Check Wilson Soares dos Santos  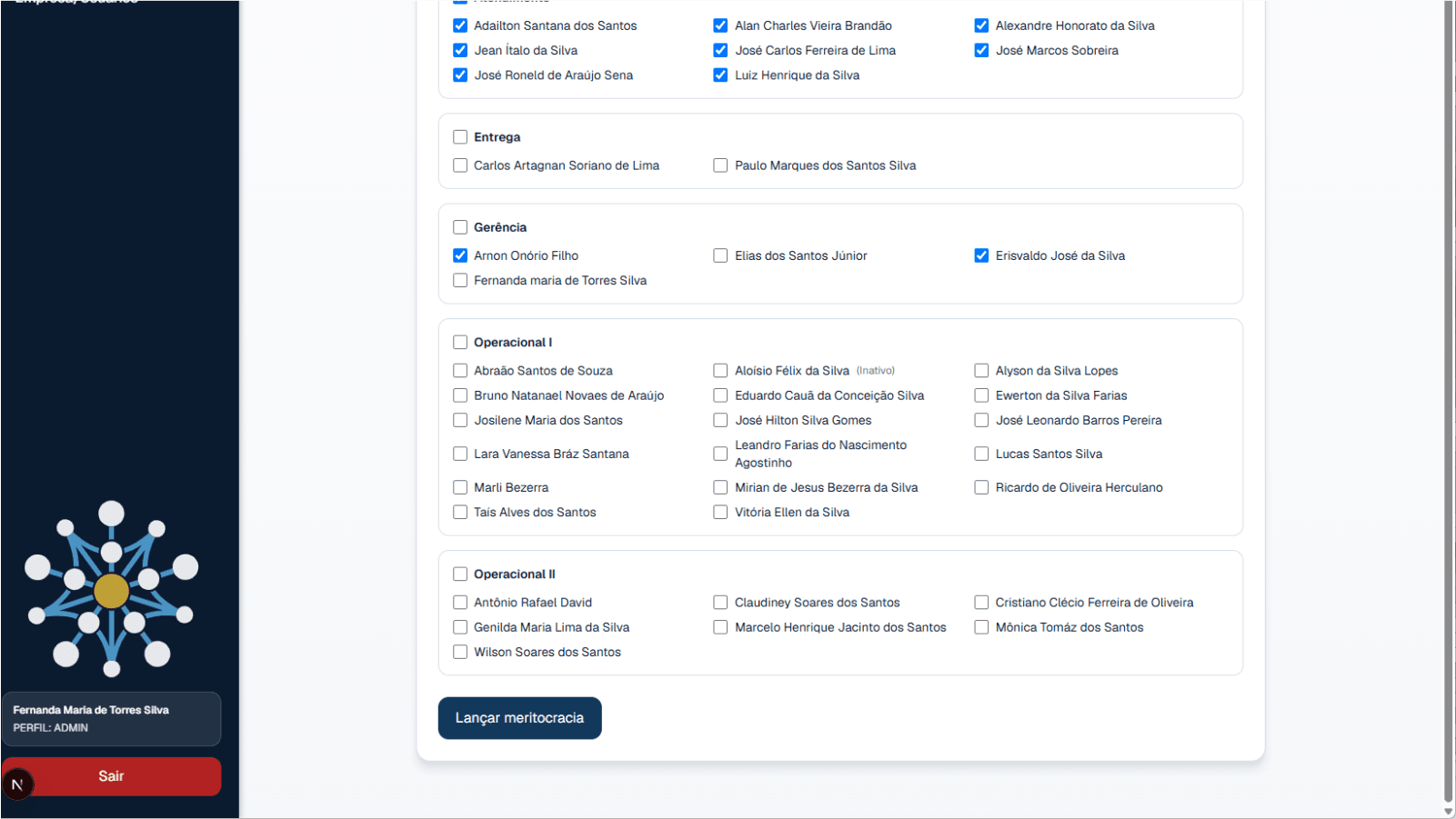[x=460, y=652]
